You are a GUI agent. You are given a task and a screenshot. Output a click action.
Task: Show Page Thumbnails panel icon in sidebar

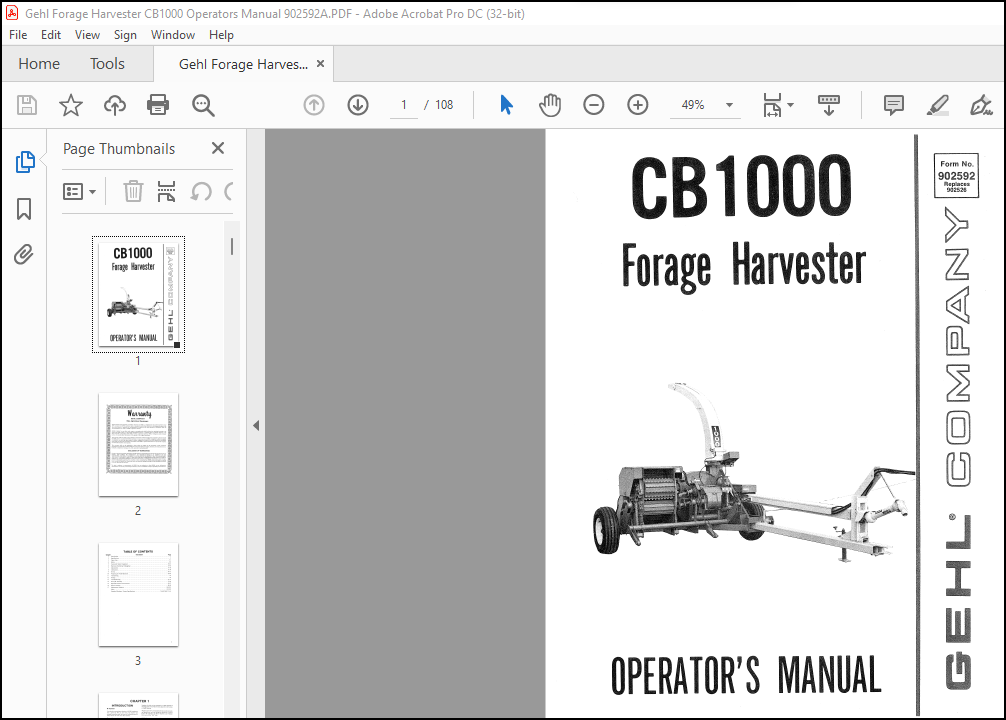tap(24, 162)
